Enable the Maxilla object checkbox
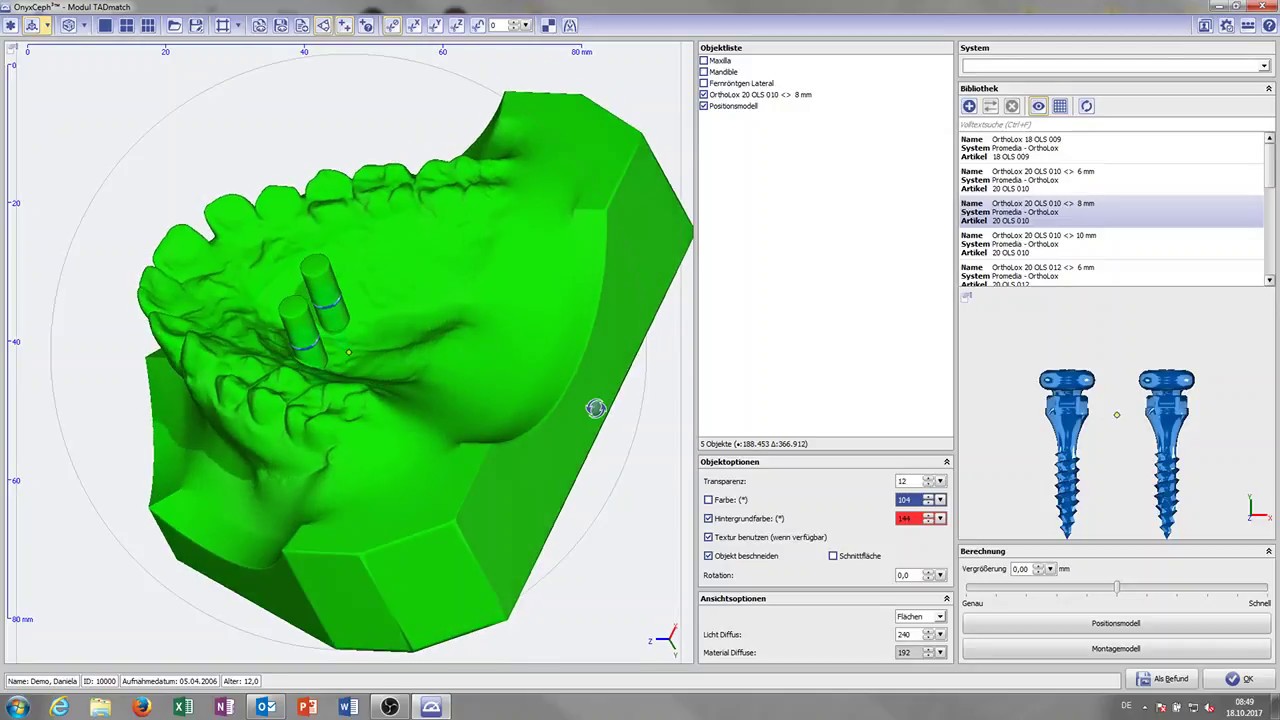Screen dimensions: 1280x720 click(704, 61)
